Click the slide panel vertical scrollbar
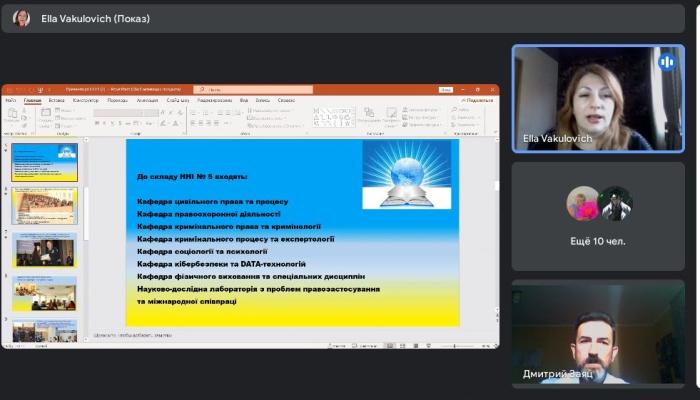Screen dimensions: 700x400 [x=84, y=200]
